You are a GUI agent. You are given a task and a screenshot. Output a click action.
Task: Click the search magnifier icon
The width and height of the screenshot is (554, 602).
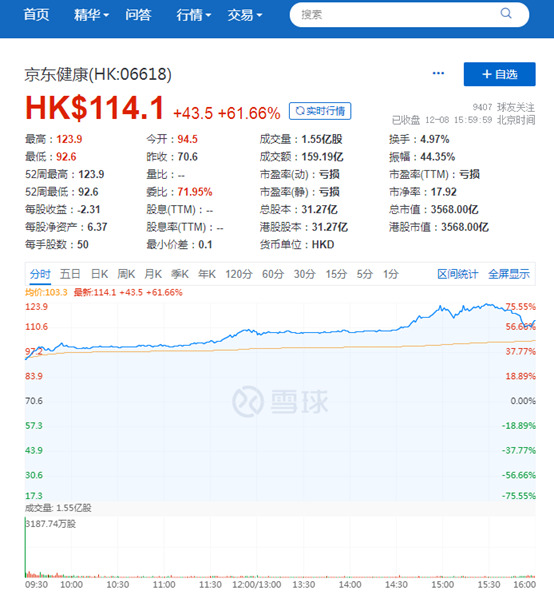click(506, 14)
